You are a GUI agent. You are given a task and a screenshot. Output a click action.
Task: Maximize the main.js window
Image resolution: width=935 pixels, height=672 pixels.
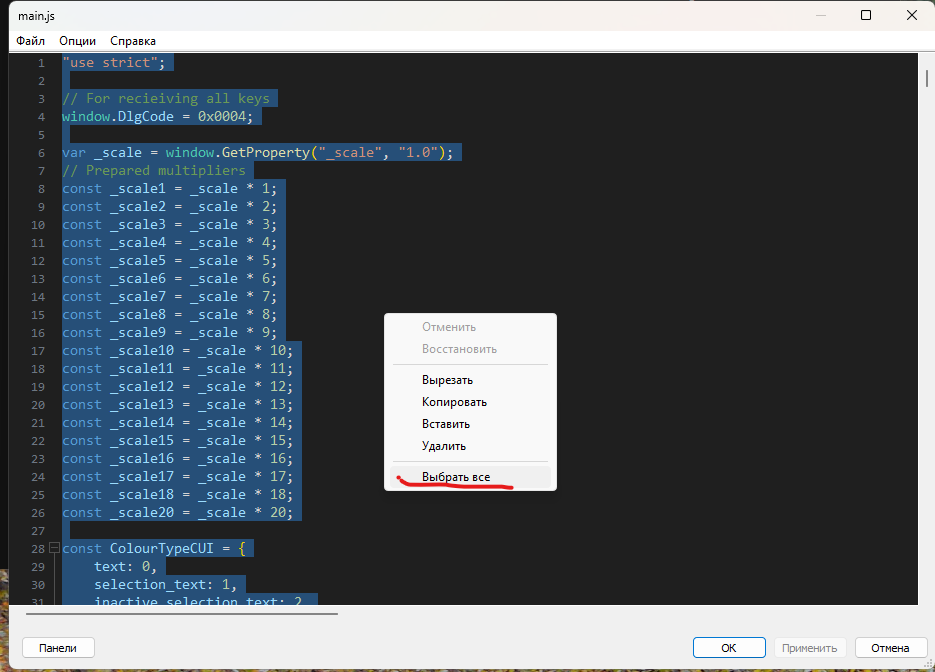click(x=866, y=16)
